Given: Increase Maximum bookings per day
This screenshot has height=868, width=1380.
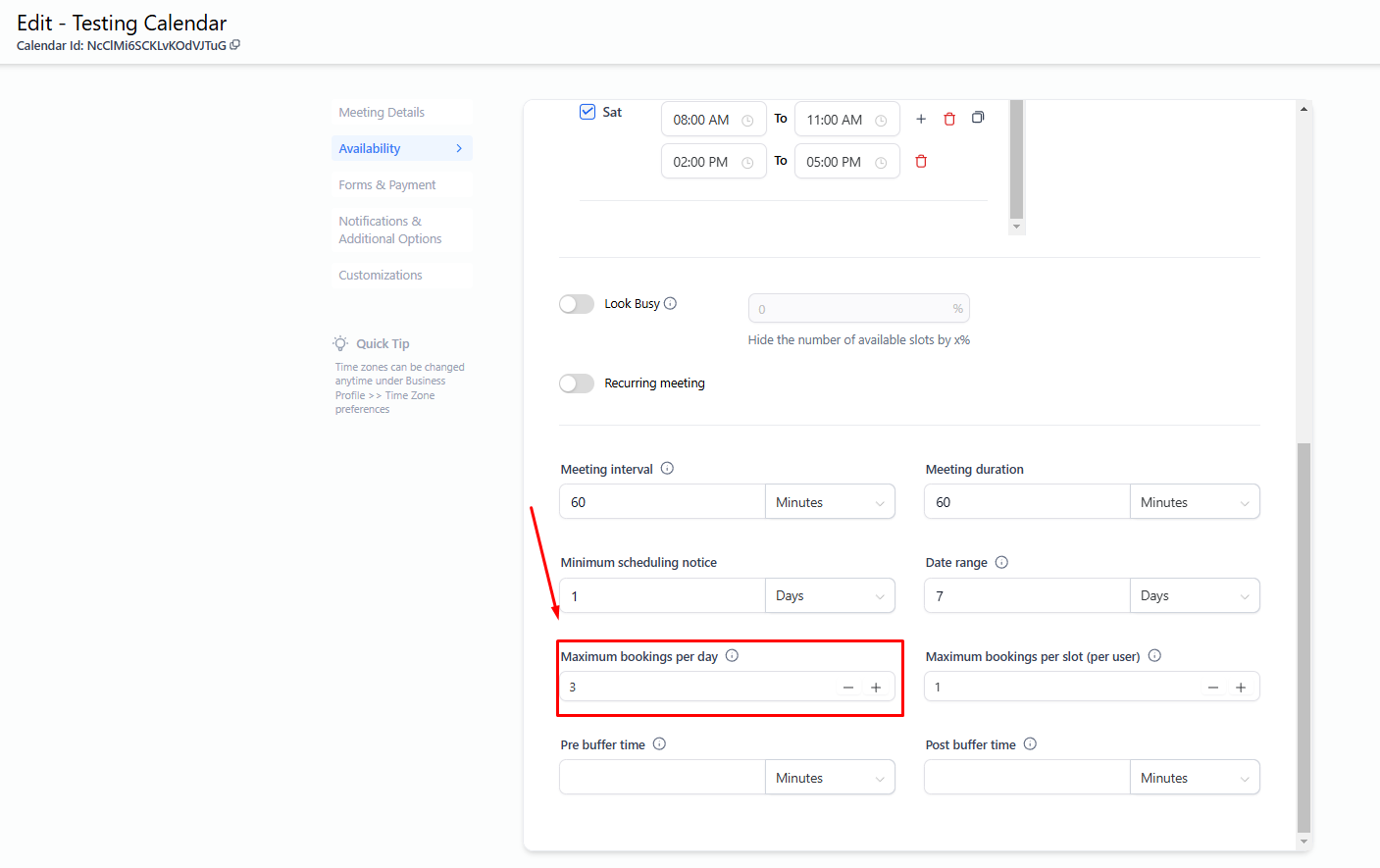Looking at the screenshot, I should coord(876,688).
